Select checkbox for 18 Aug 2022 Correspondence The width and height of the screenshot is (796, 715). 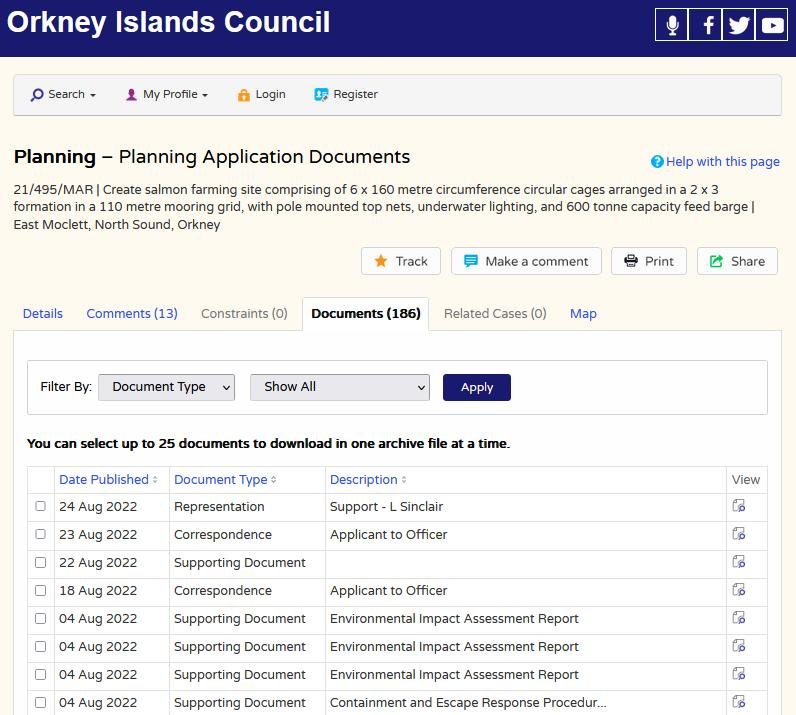[41, 590]
